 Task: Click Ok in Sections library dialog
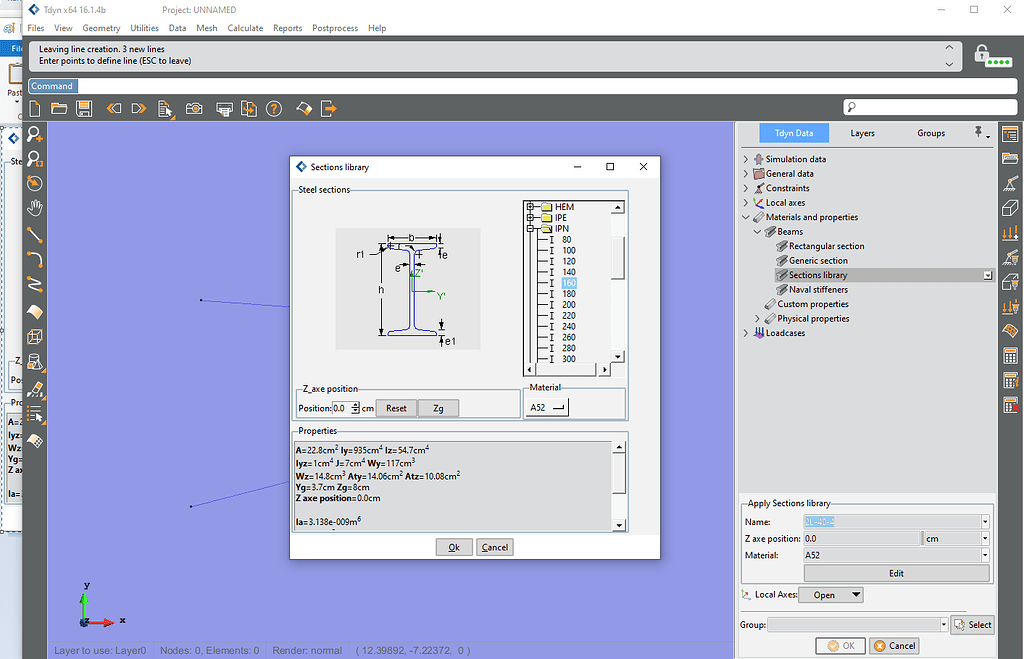[454, 547]
